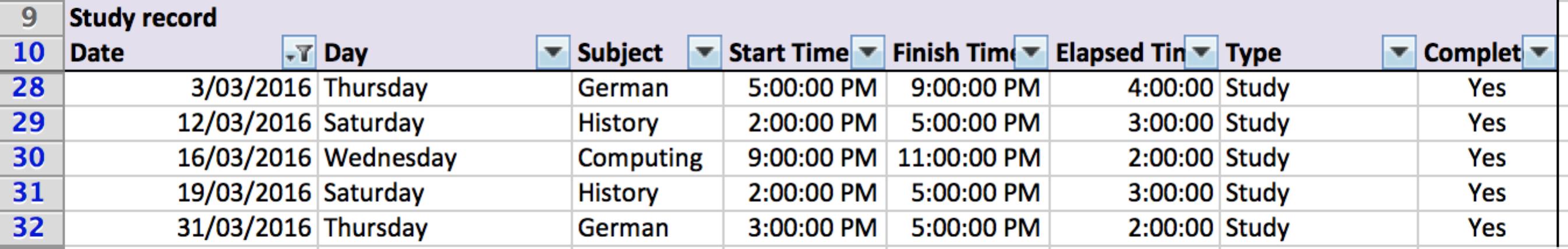Expand the Elapsed Time filter dropdown
This screenshot has height=249, width=1568.
tap(1201, 53)
